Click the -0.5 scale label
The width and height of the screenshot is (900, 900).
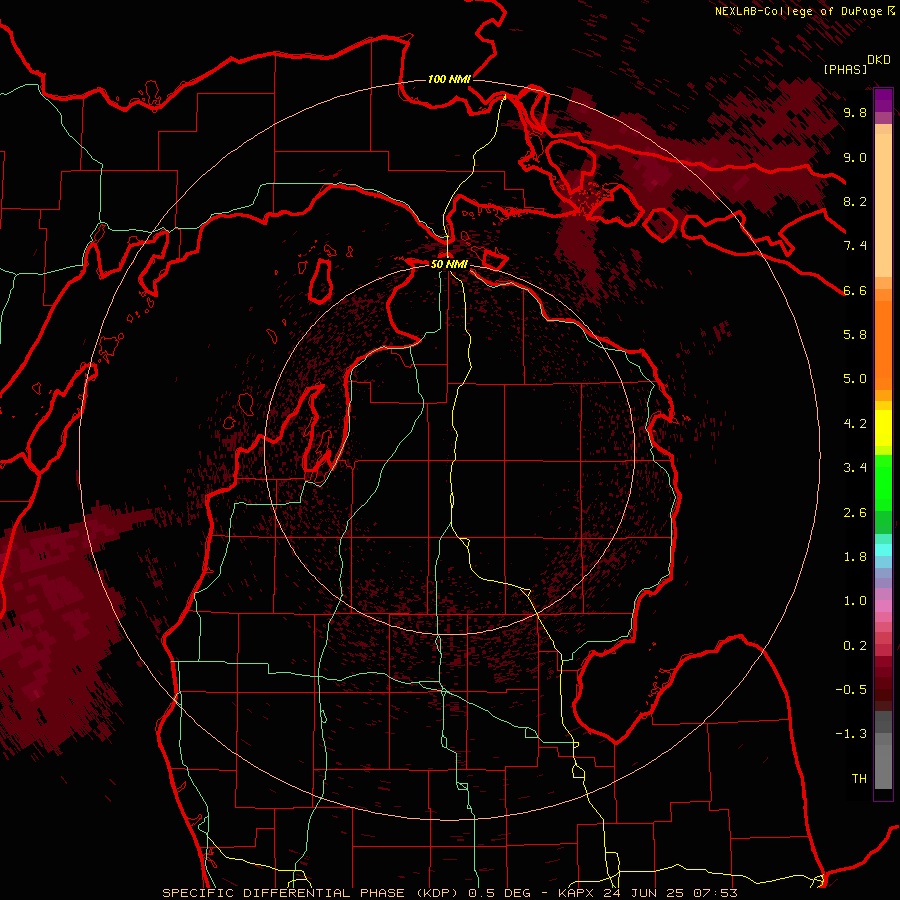click(x=851, y=689)
